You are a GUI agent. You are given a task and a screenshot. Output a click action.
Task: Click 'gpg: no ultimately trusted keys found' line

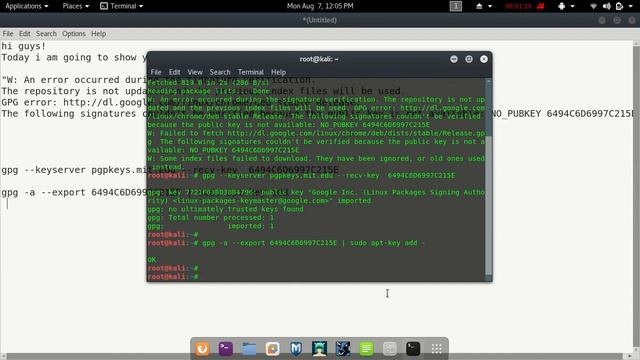[x=226, y=209]
